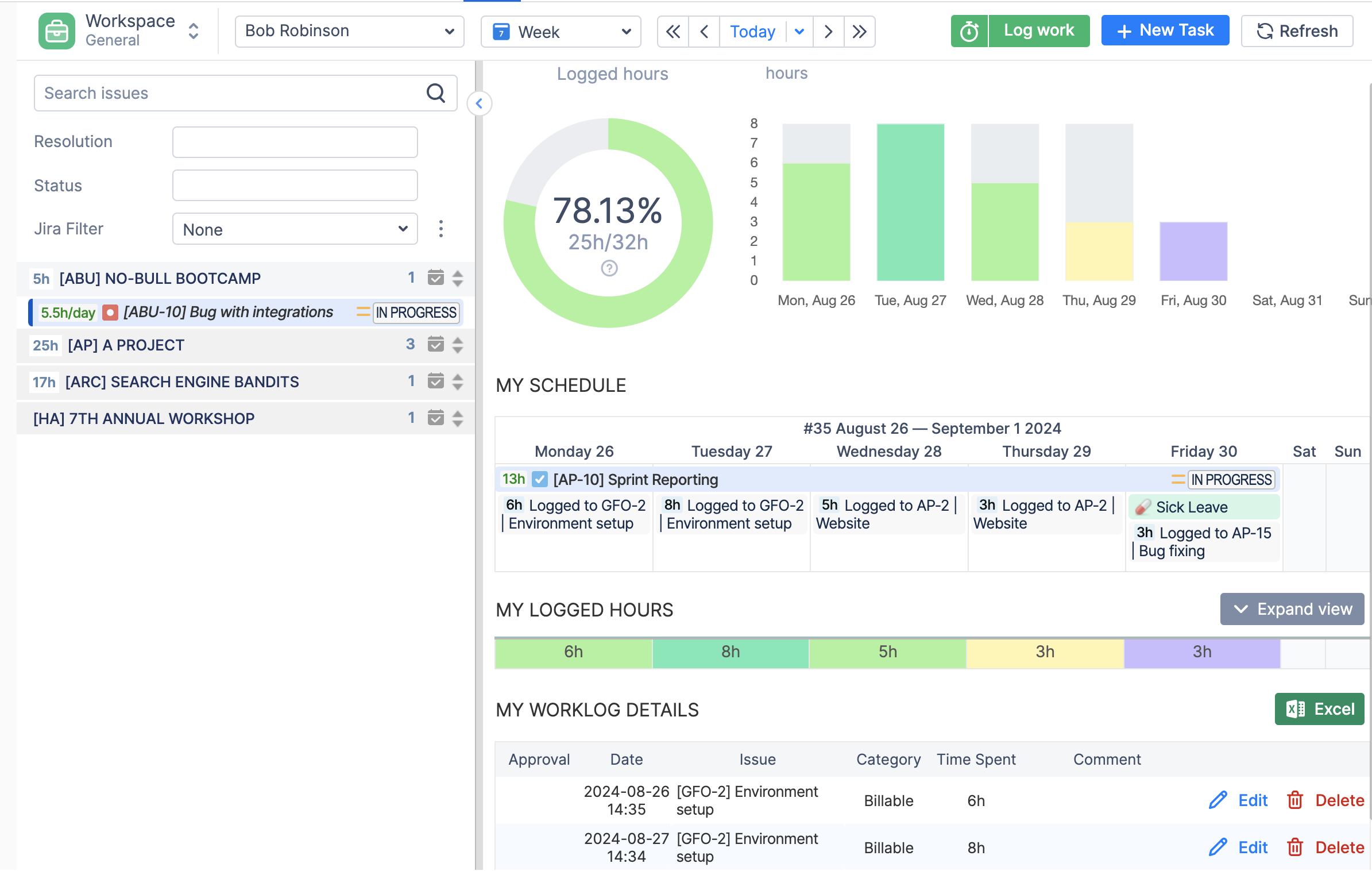This screenshot has height=871, width=1372.
Task: Click the Workspace briefcase icon
Action: point(56,30)
